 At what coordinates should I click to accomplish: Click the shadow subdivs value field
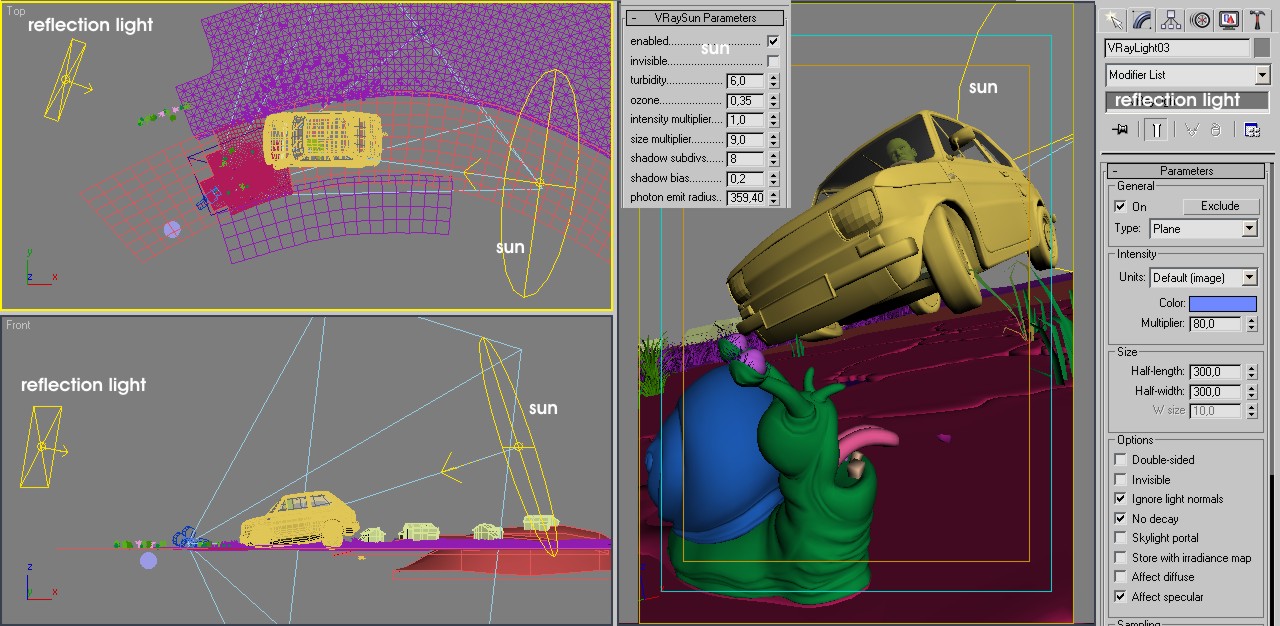pos(746,159)
